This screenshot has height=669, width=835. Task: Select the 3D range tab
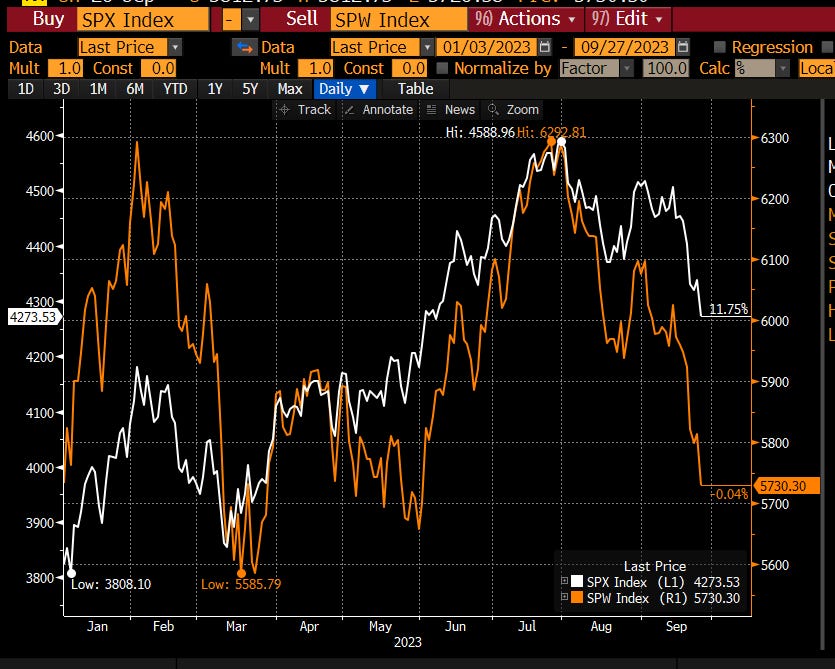[x=61, y=89]
